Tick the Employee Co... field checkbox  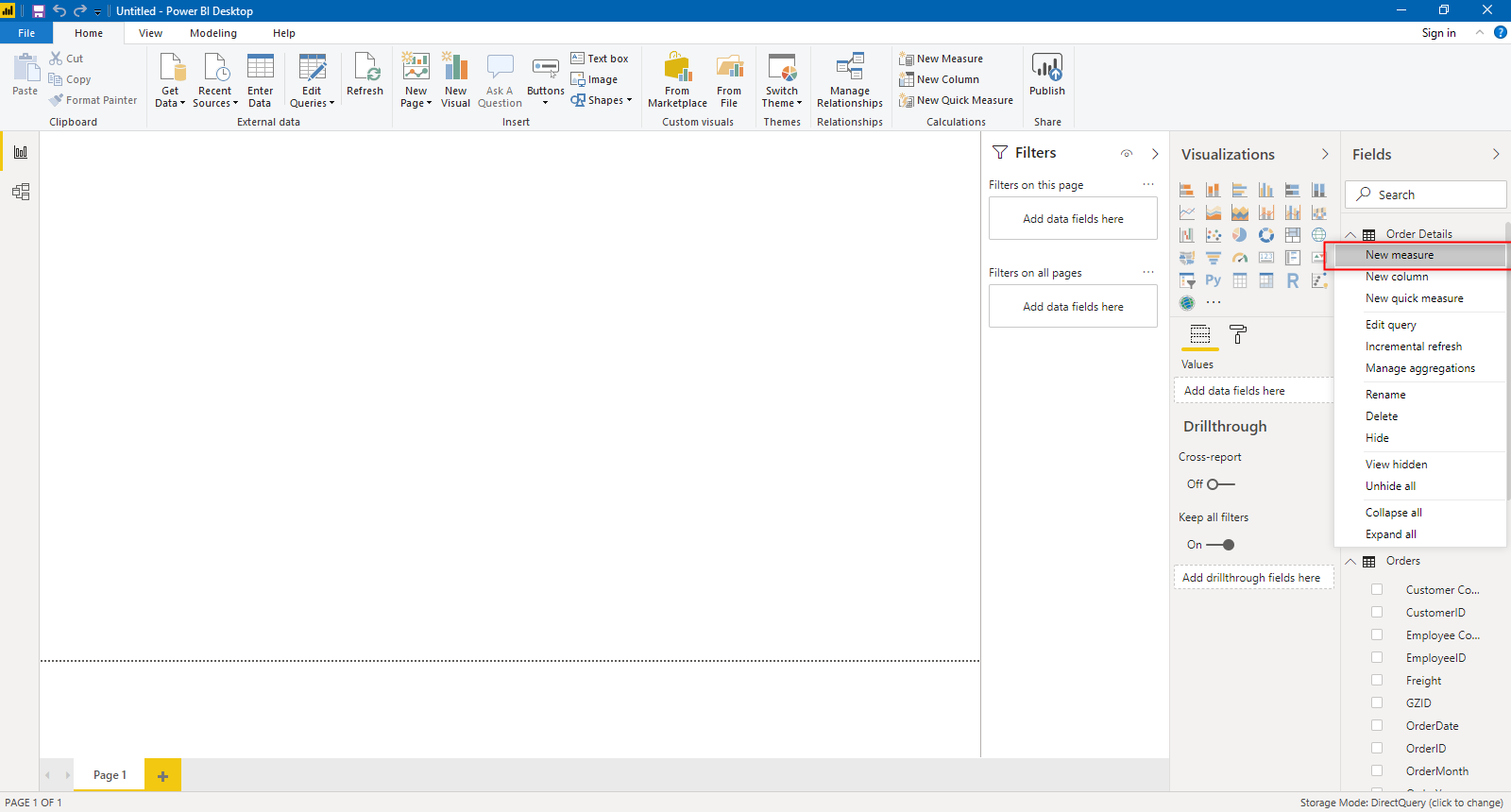[1377, 634]
